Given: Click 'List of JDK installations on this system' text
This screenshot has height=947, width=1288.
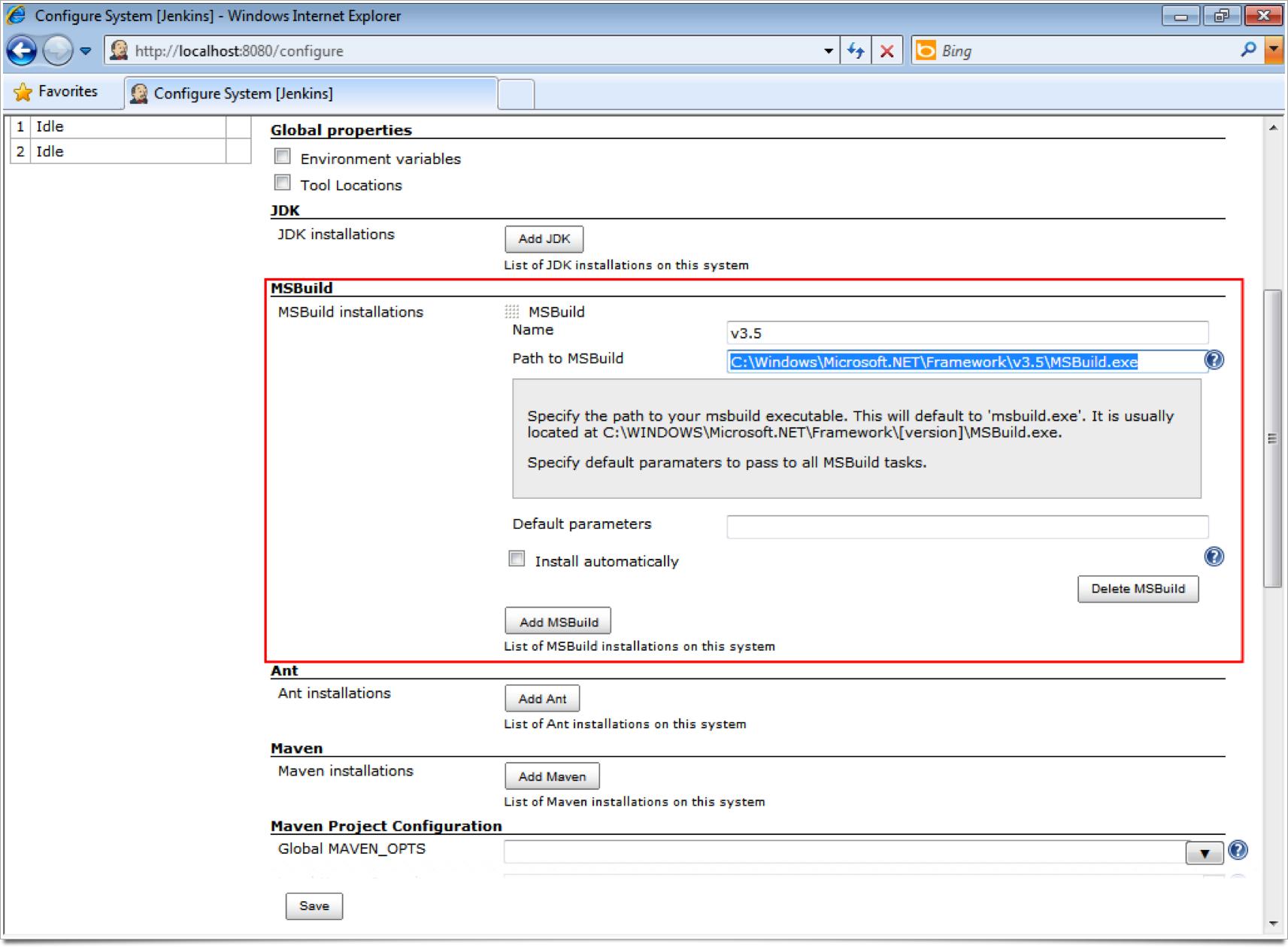Looking at the screenshot, I should (x=626, y=265).
